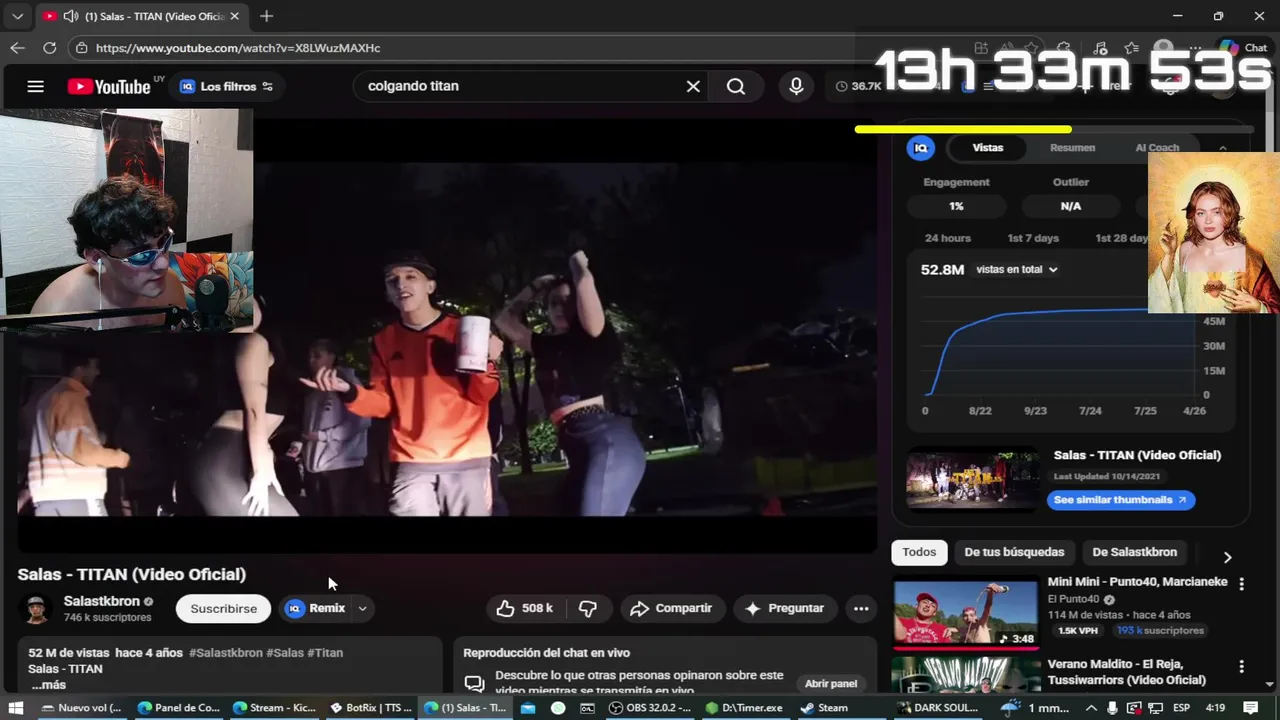Choose the 1st 7 days range
Screen dimensions: 1280x720
[x=1032, y=238]
